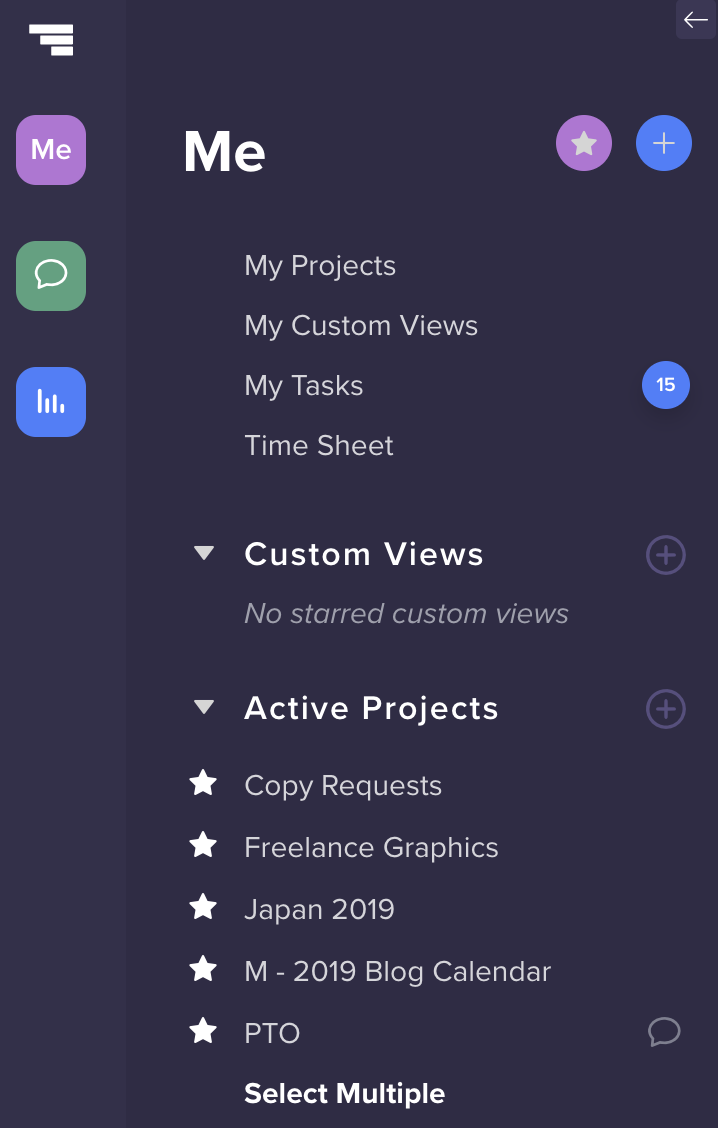Unstar the Freelance Graphics project
This screenshot has width=718, height=1128.
point(204,846)
